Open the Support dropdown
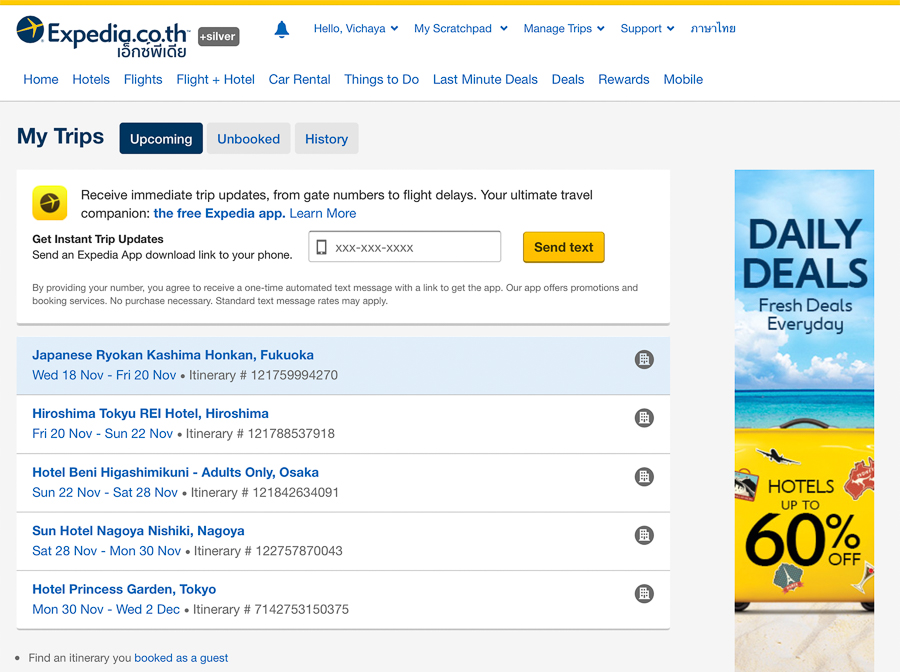900x672 pixels. pyautogui.click(x=647, y=29)
